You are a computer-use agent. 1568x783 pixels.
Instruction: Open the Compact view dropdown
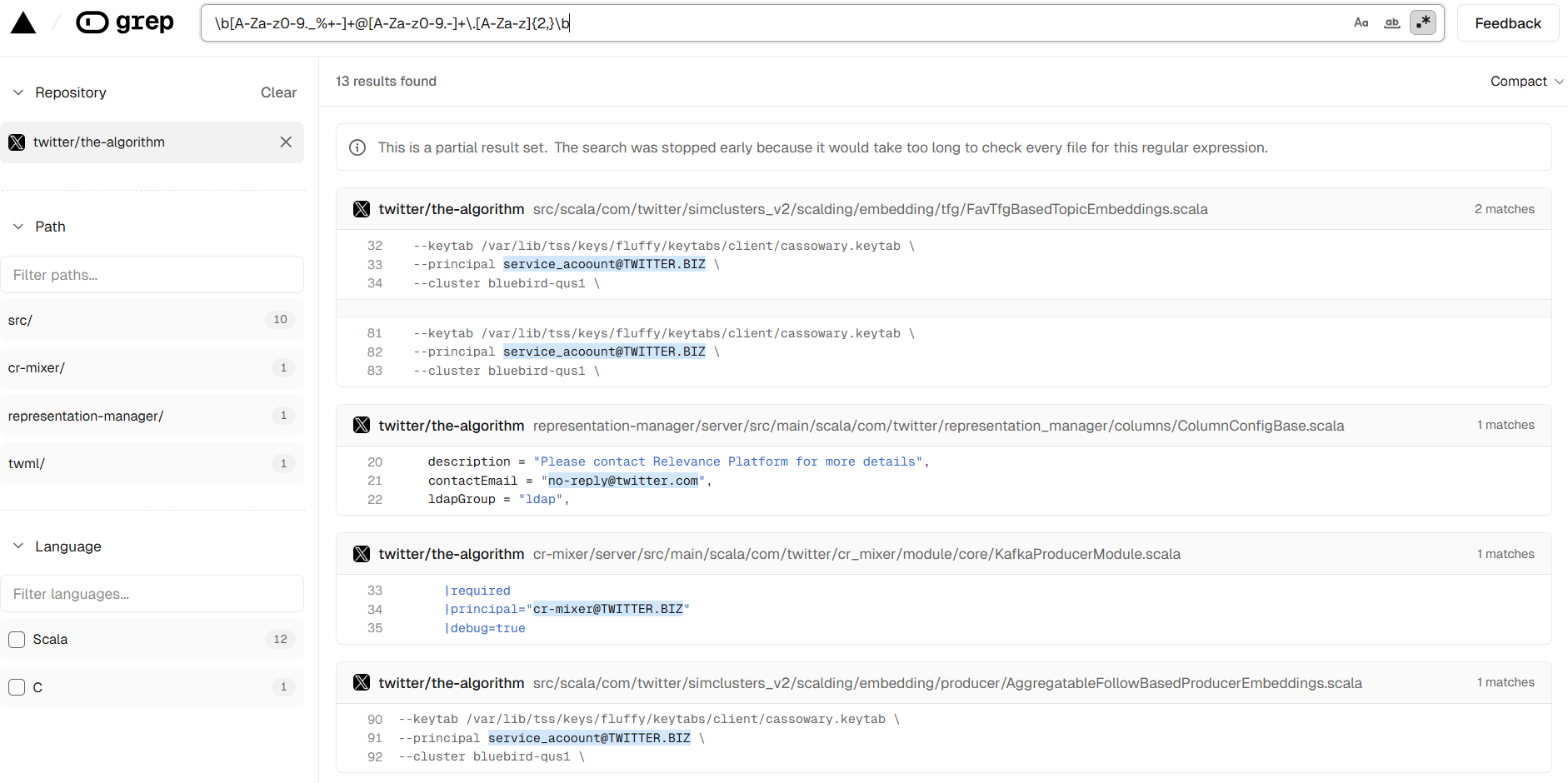tap(1526, 81)
